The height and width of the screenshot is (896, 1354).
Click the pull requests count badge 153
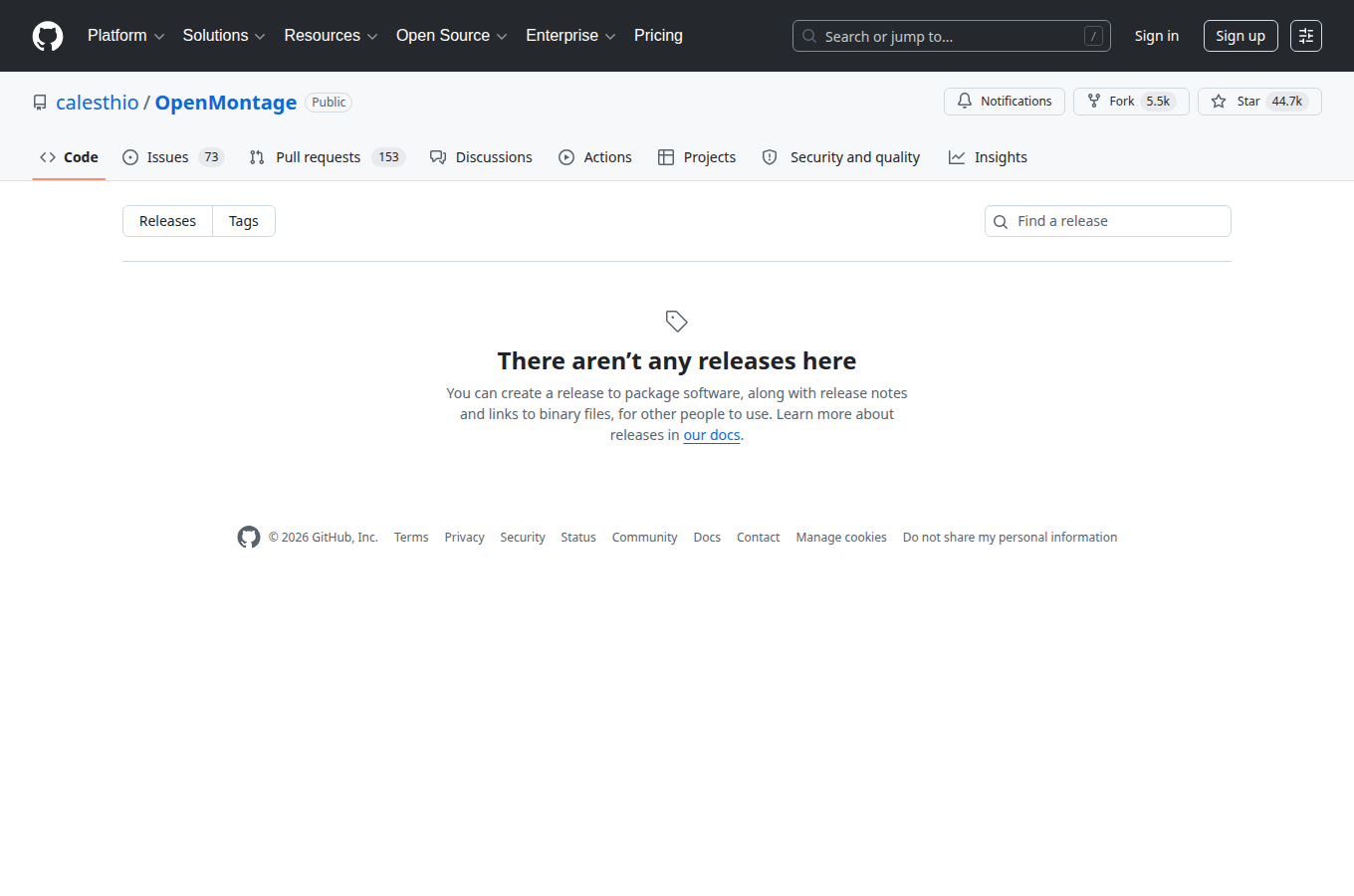click(388, 157)
